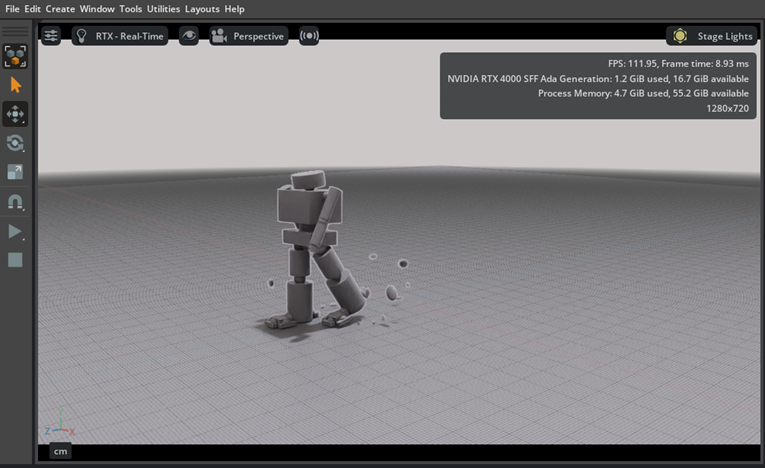Click the sun icon beside Stage Lights
This screenshot has height=468, width=765.
[x=680, y=36]
